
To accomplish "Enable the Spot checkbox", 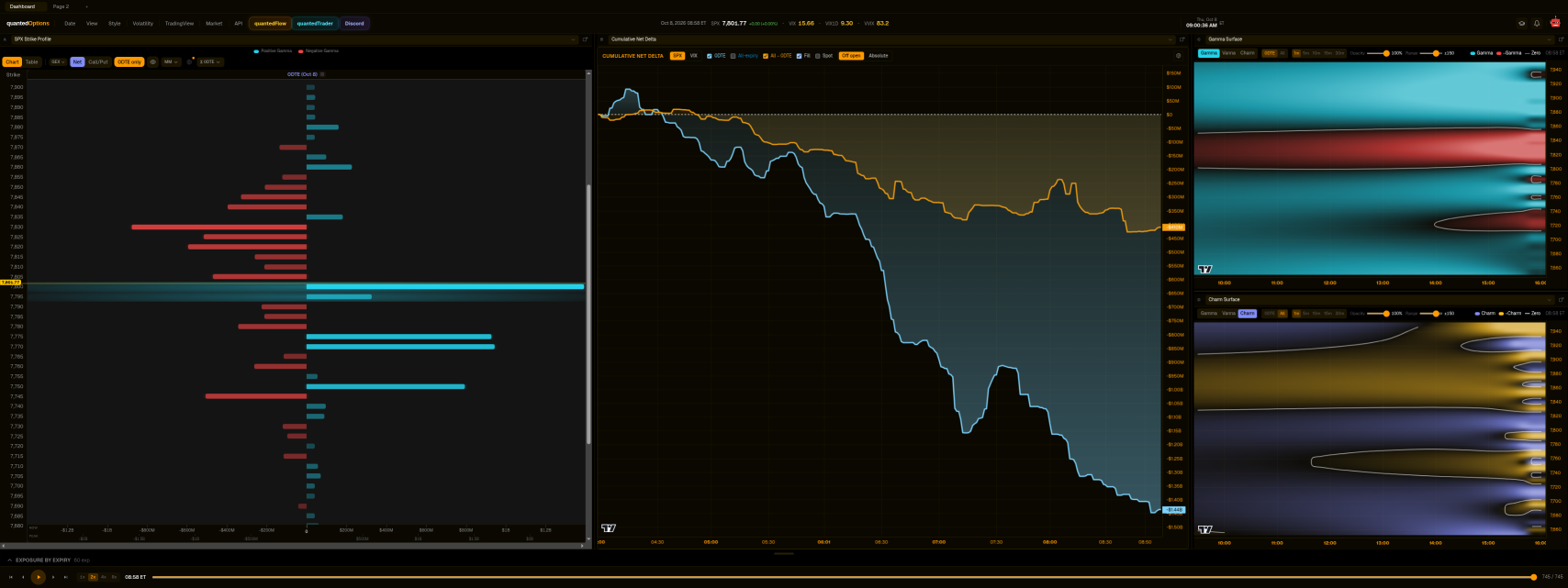I will click(x=818, y=56).
